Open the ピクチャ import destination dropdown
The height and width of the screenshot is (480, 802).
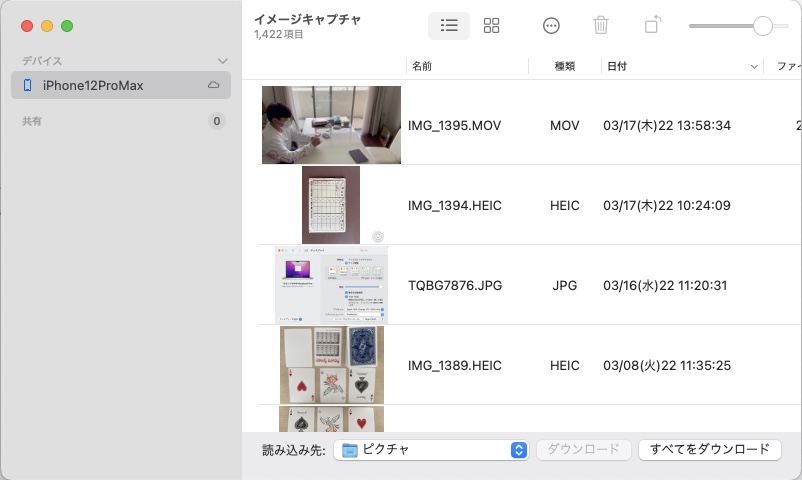click(x=431, y=450)
